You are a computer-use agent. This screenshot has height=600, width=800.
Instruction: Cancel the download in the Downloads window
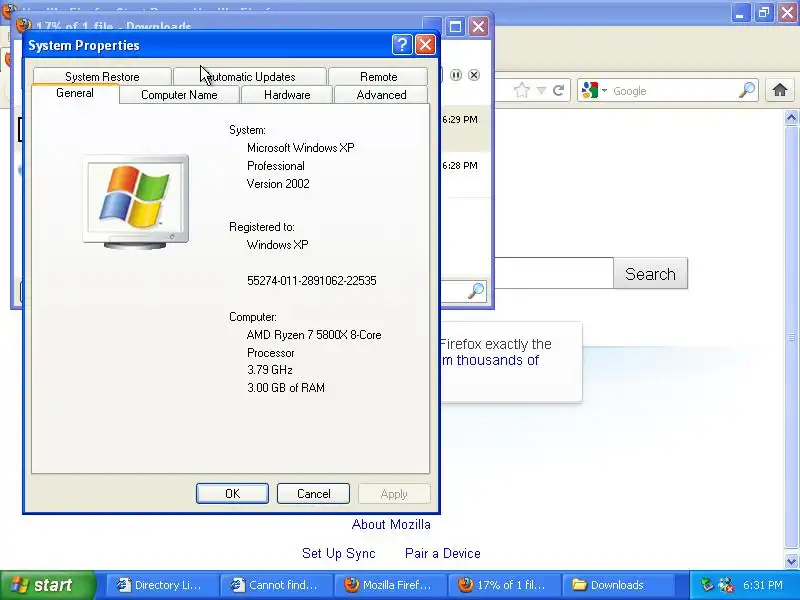(x=474, y=75)
